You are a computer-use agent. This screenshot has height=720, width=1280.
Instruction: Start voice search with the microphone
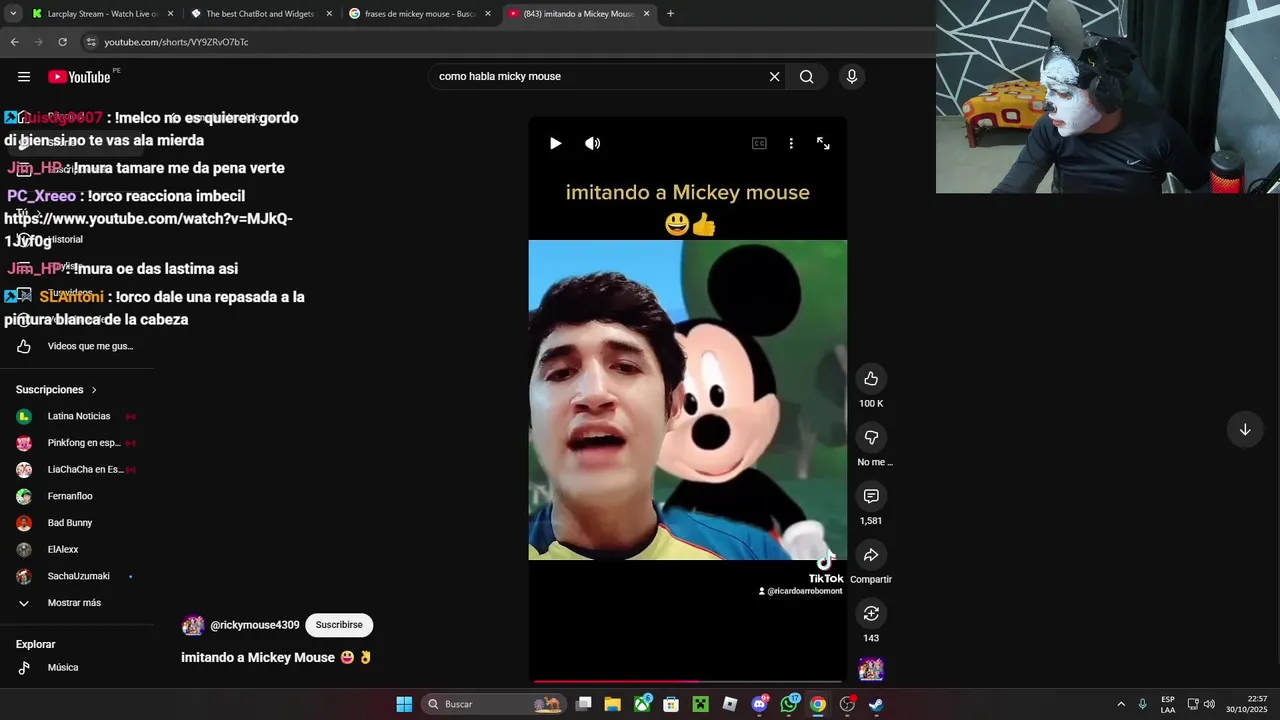click(x=852, y=77)
